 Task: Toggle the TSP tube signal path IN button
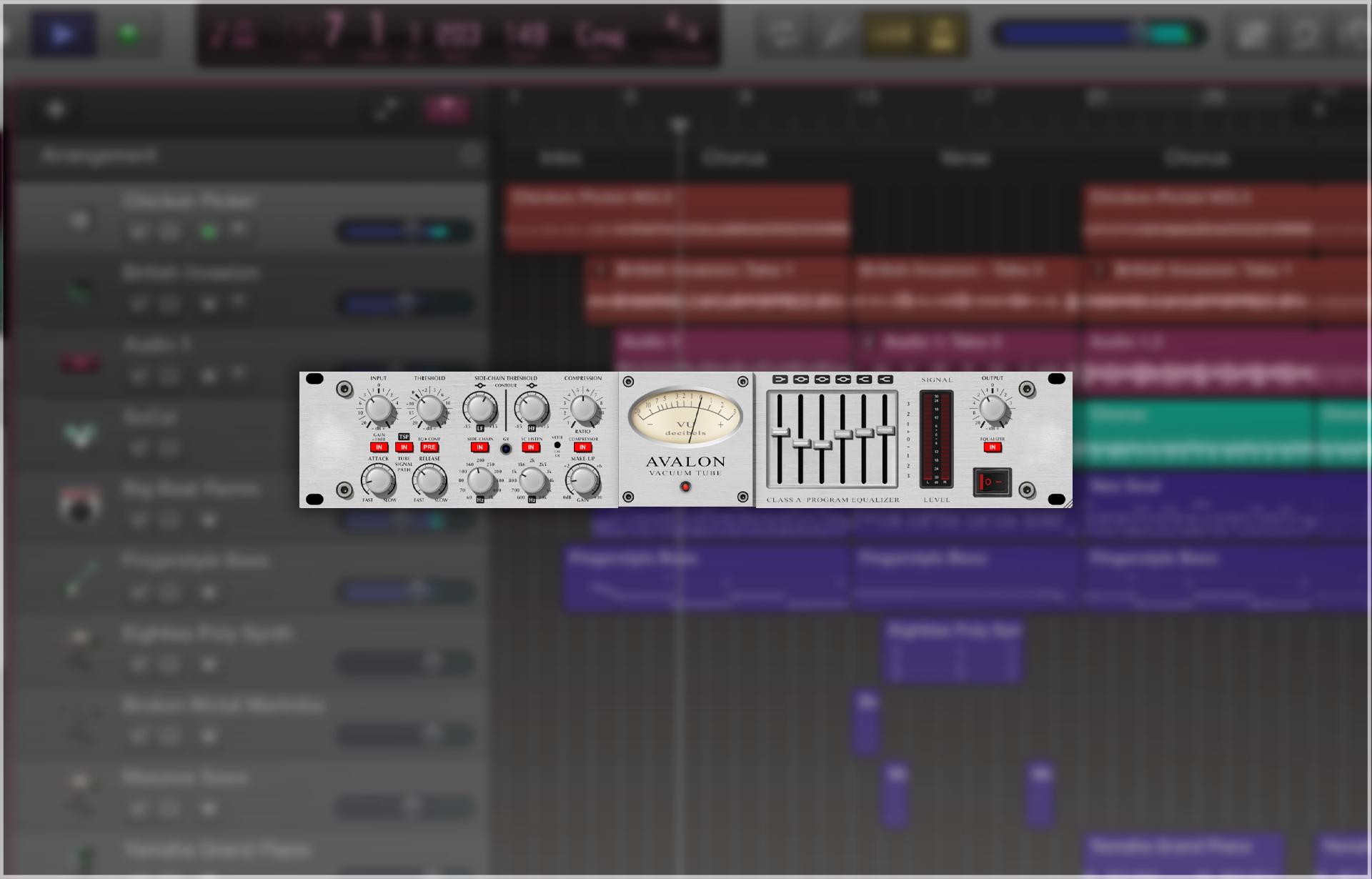[x=404, y=447]
